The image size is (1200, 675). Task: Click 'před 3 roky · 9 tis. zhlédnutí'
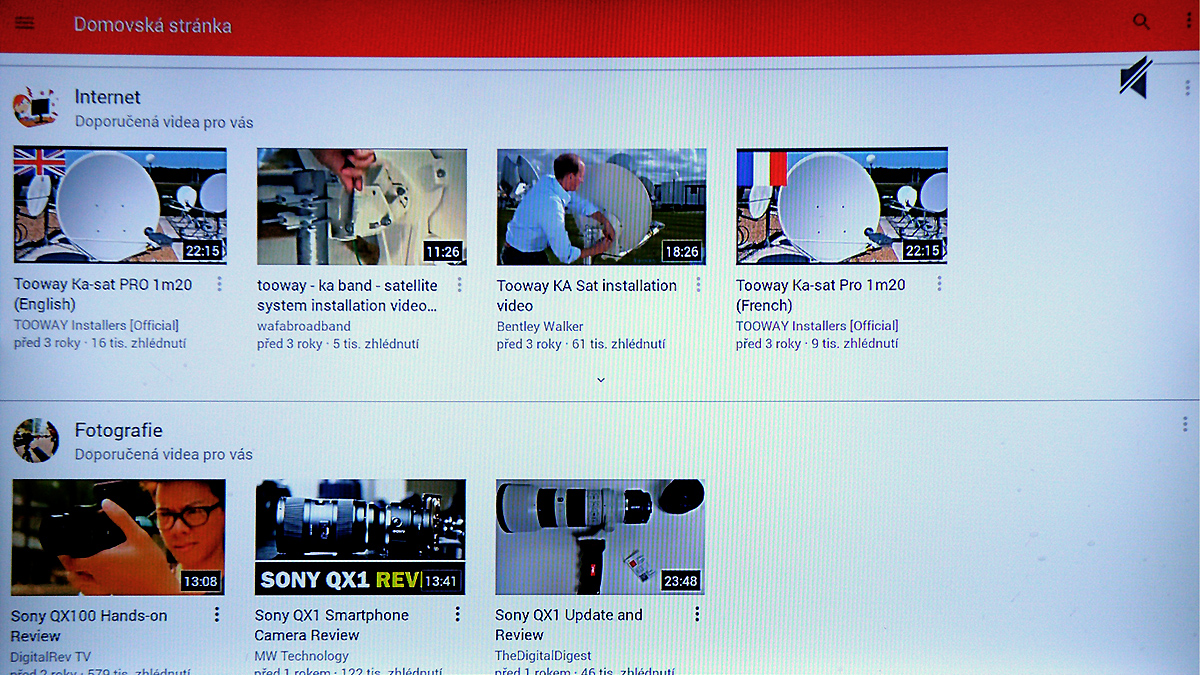point(817,343)
